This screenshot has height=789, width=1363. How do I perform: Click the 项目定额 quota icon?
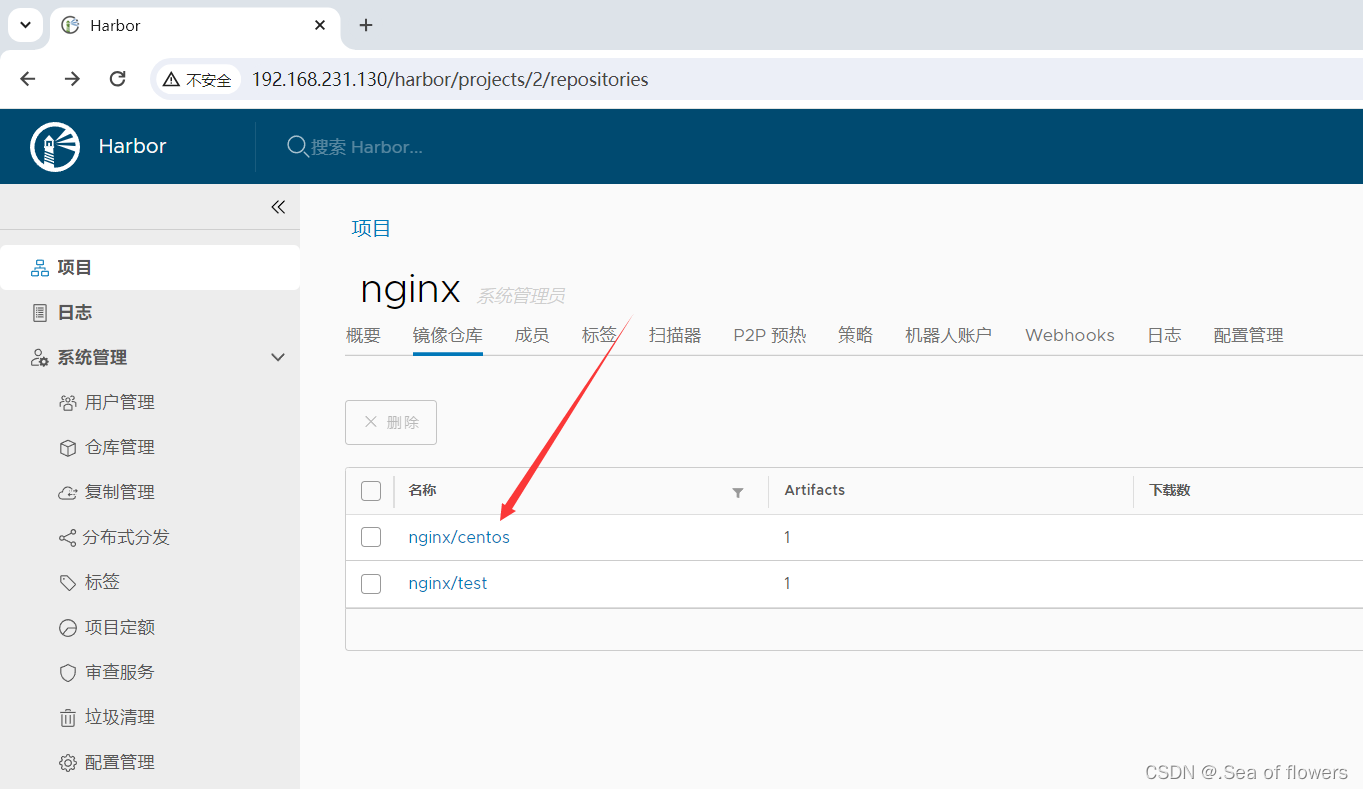click(68, 628)
